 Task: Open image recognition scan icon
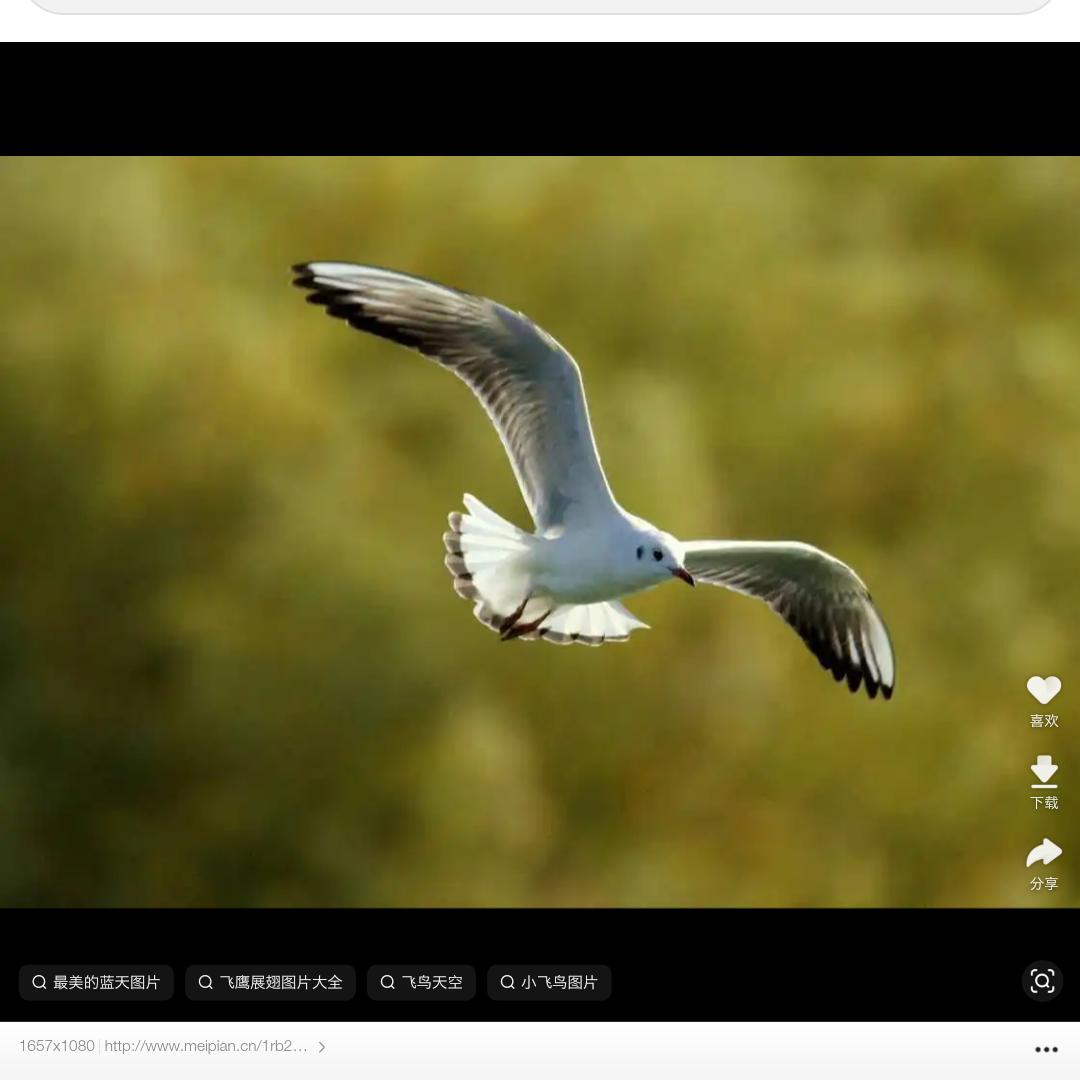click(1042, 981)
